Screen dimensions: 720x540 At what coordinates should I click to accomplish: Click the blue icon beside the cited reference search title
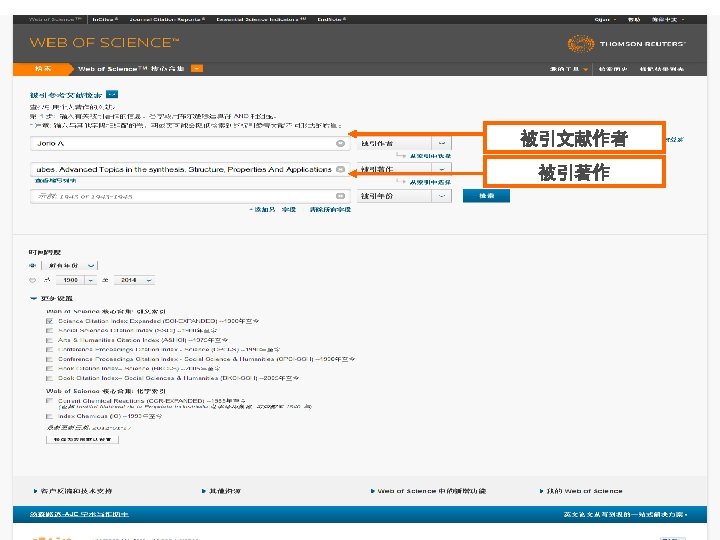click(x=112, y=94)
